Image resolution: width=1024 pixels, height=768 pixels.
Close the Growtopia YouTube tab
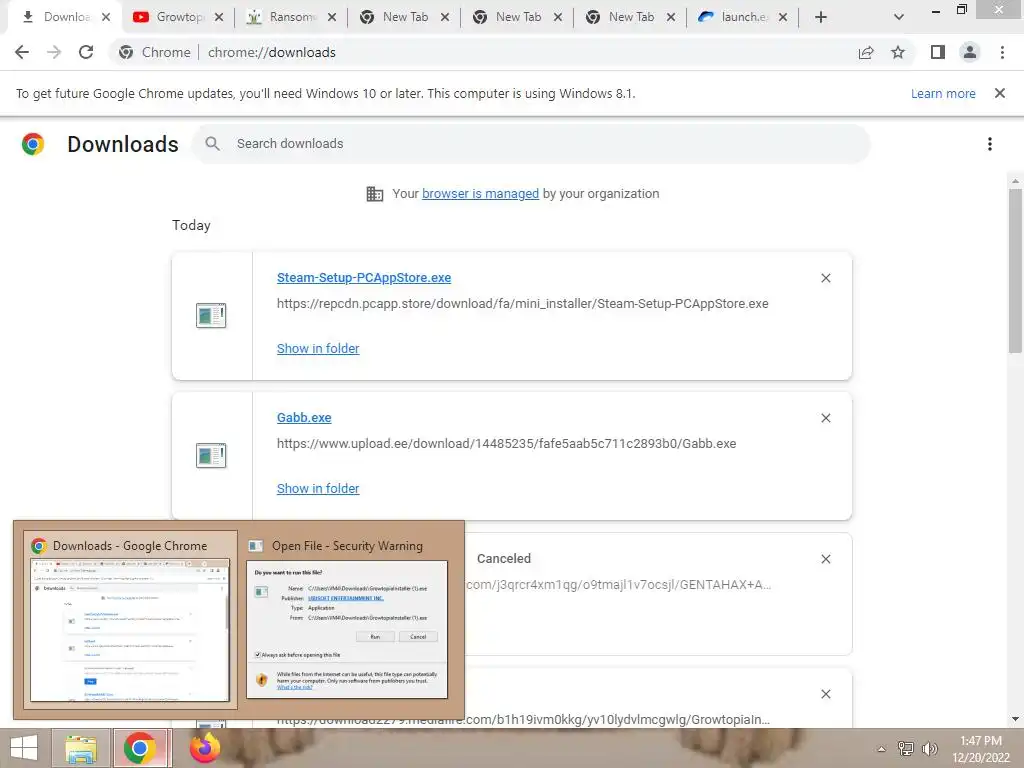219,17
